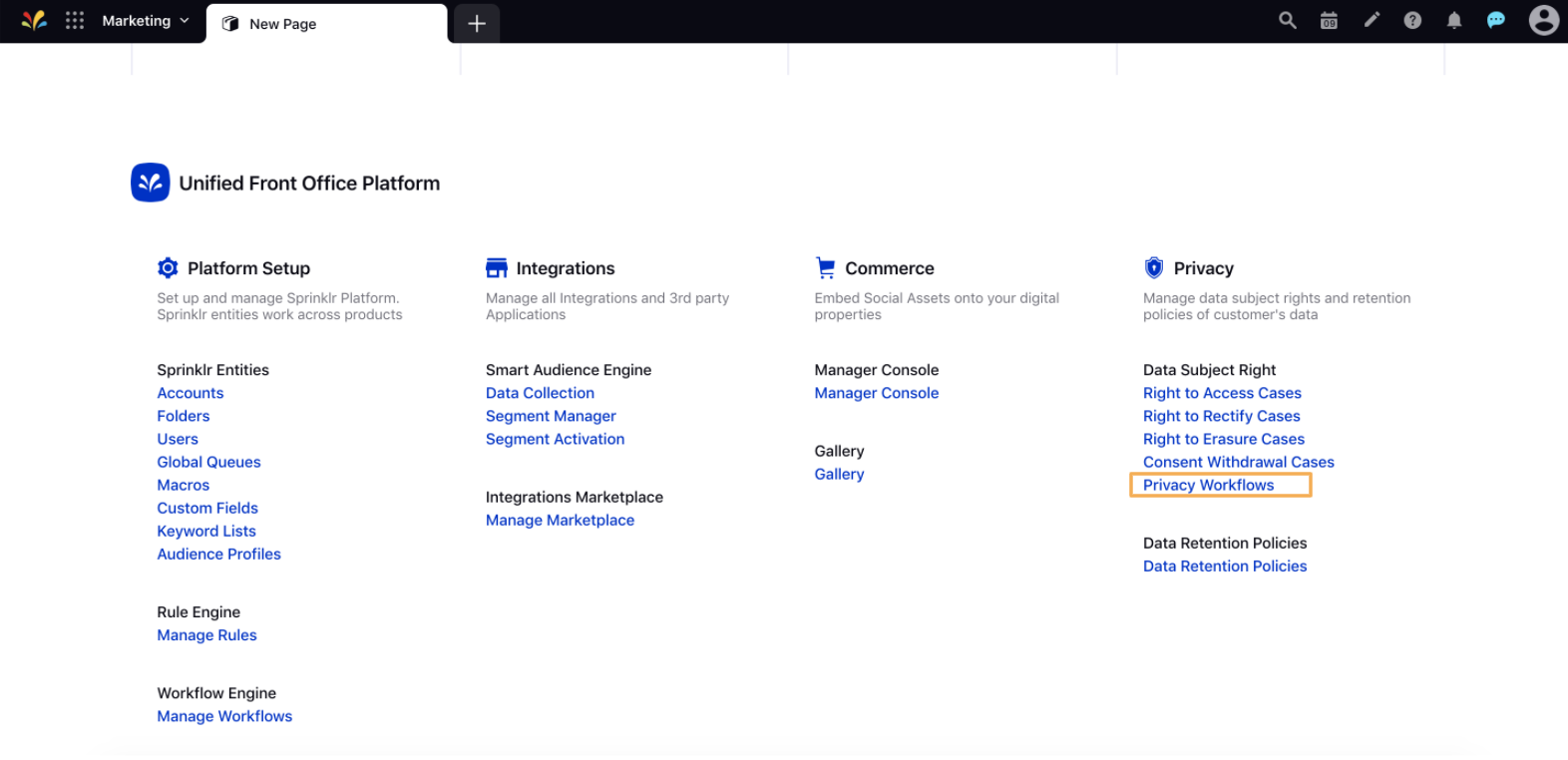1568x760 pixels.
Task: Click the Commerce cart icon
Action: [825, 267]
